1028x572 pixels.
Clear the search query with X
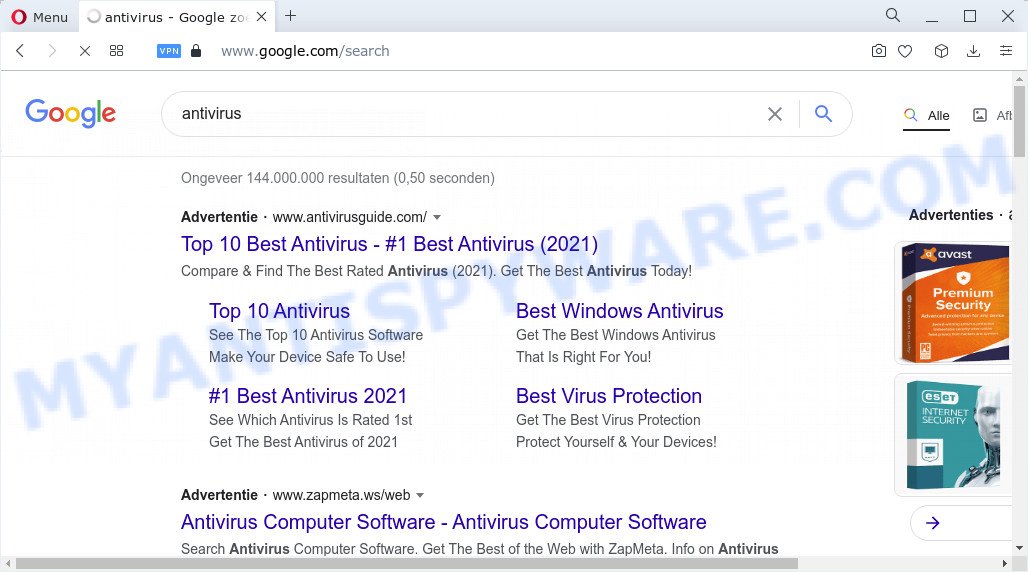(x=774, y=114)
